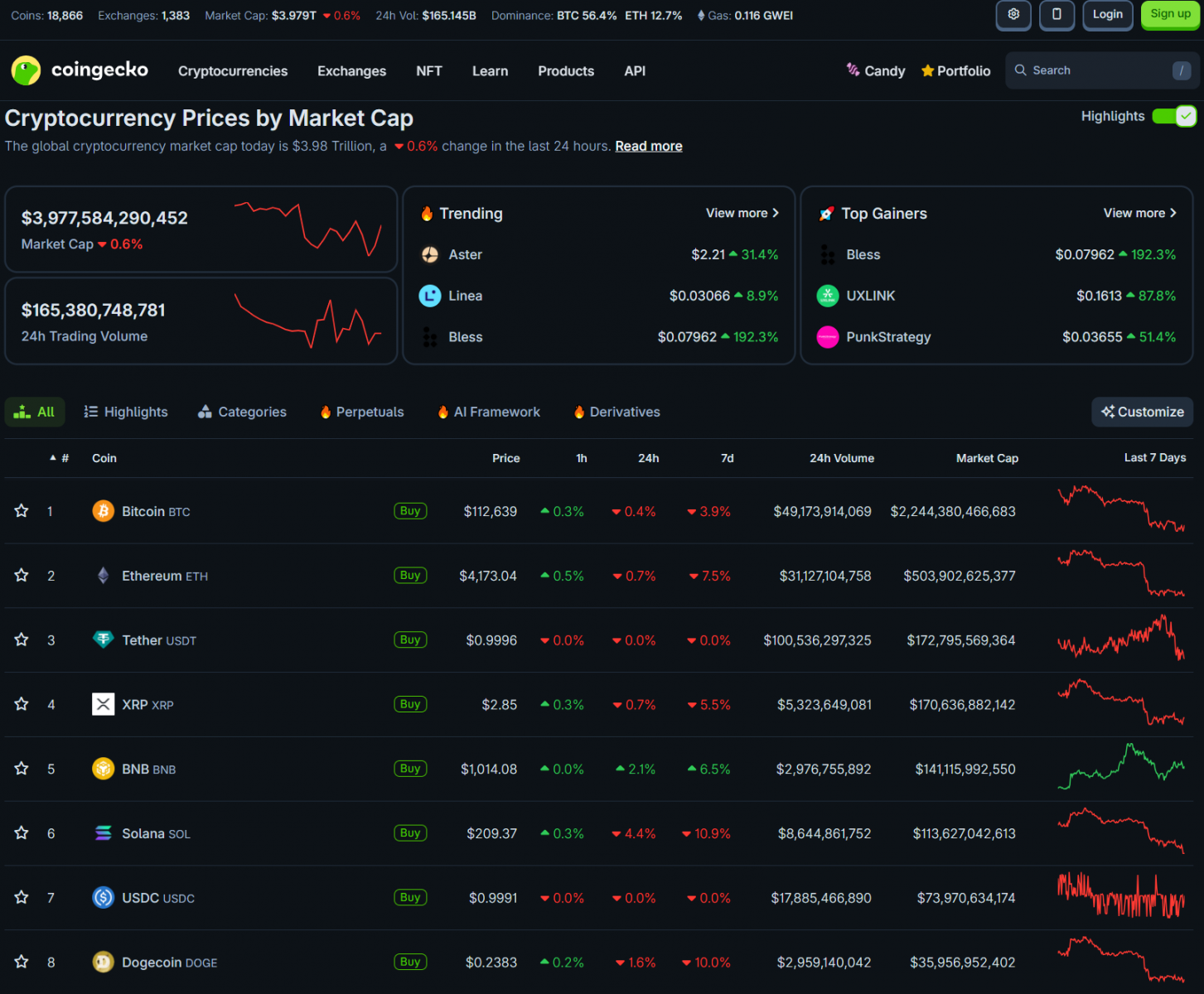Star Bitcoin as a favorite
The image size is (1204, 994).
tap(21, 511)
